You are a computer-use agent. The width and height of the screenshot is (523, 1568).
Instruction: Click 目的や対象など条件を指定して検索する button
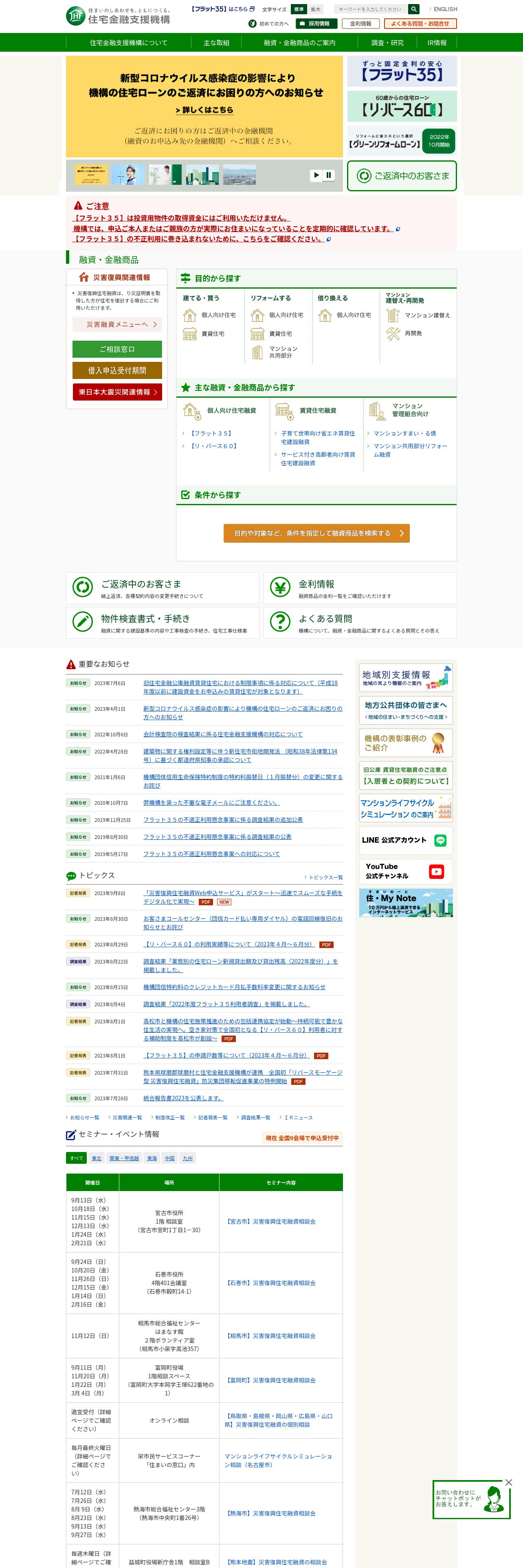pyautogui.click(x=316, y=533)
